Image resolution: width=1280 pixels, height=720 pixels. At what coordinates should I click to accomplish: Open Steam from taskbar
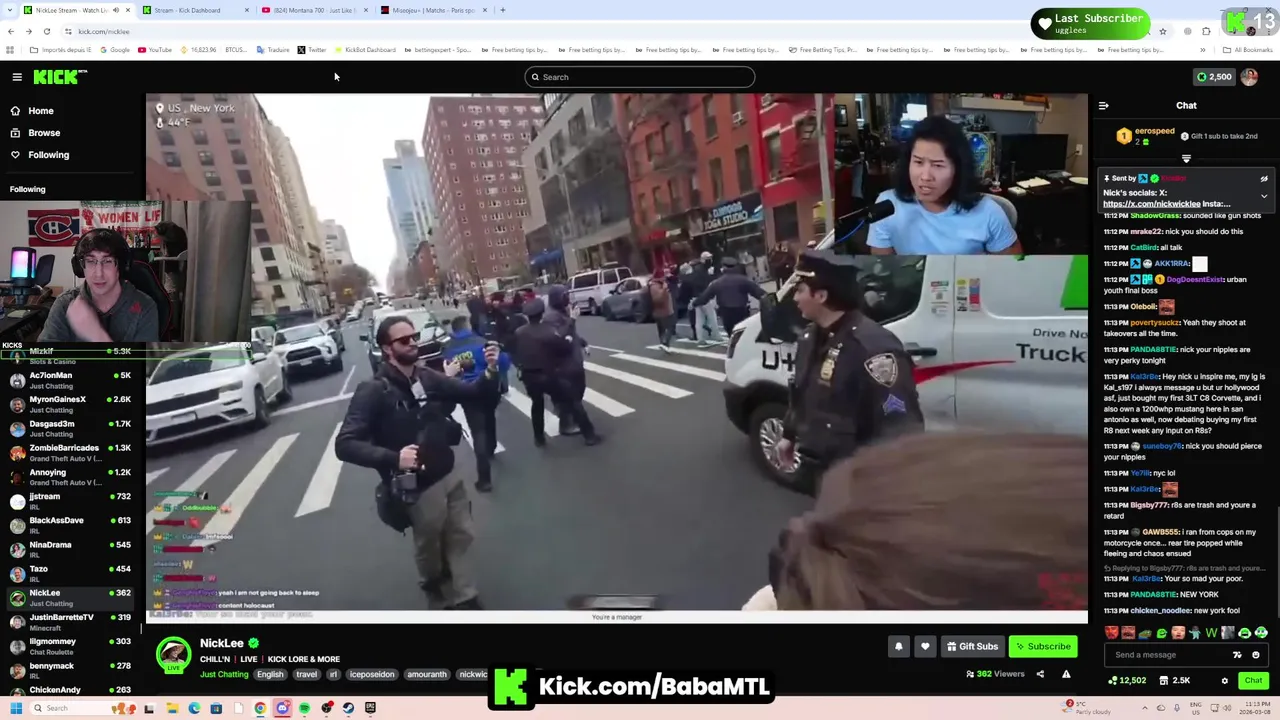pos(348,708)
